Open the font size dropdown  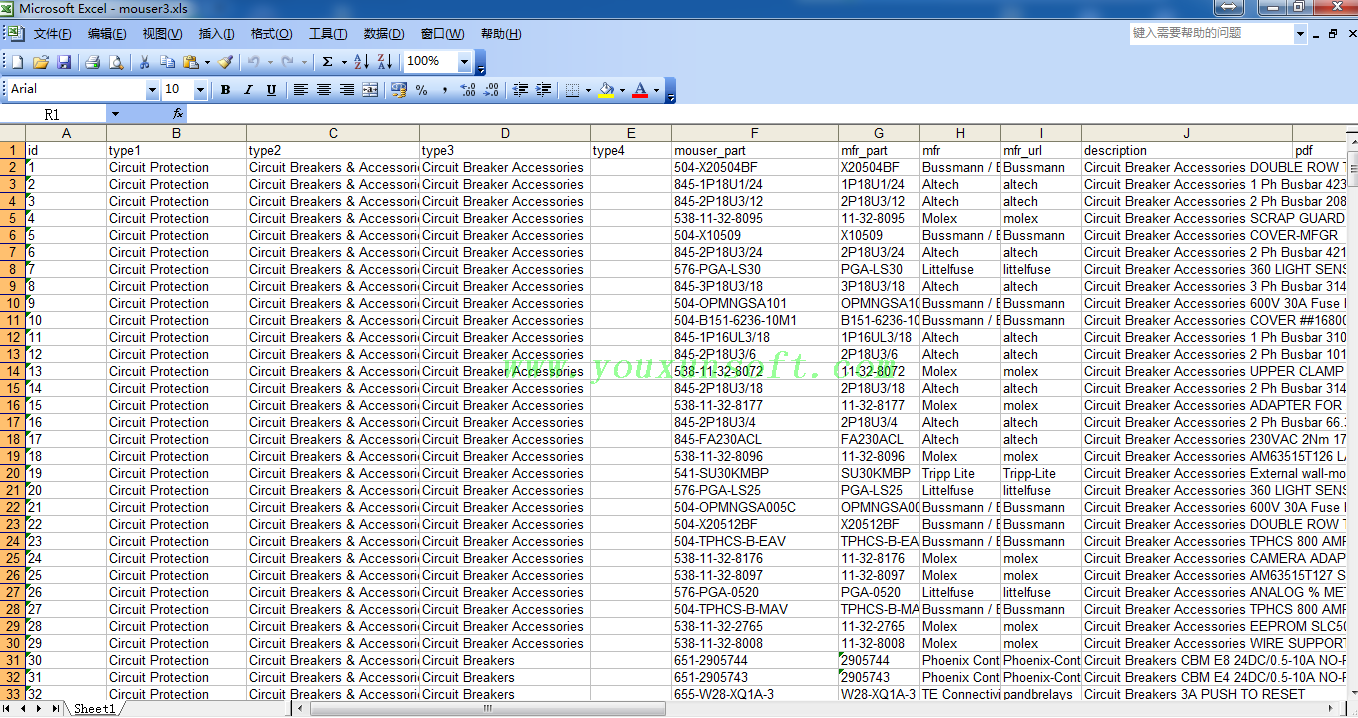click(200, 90)
